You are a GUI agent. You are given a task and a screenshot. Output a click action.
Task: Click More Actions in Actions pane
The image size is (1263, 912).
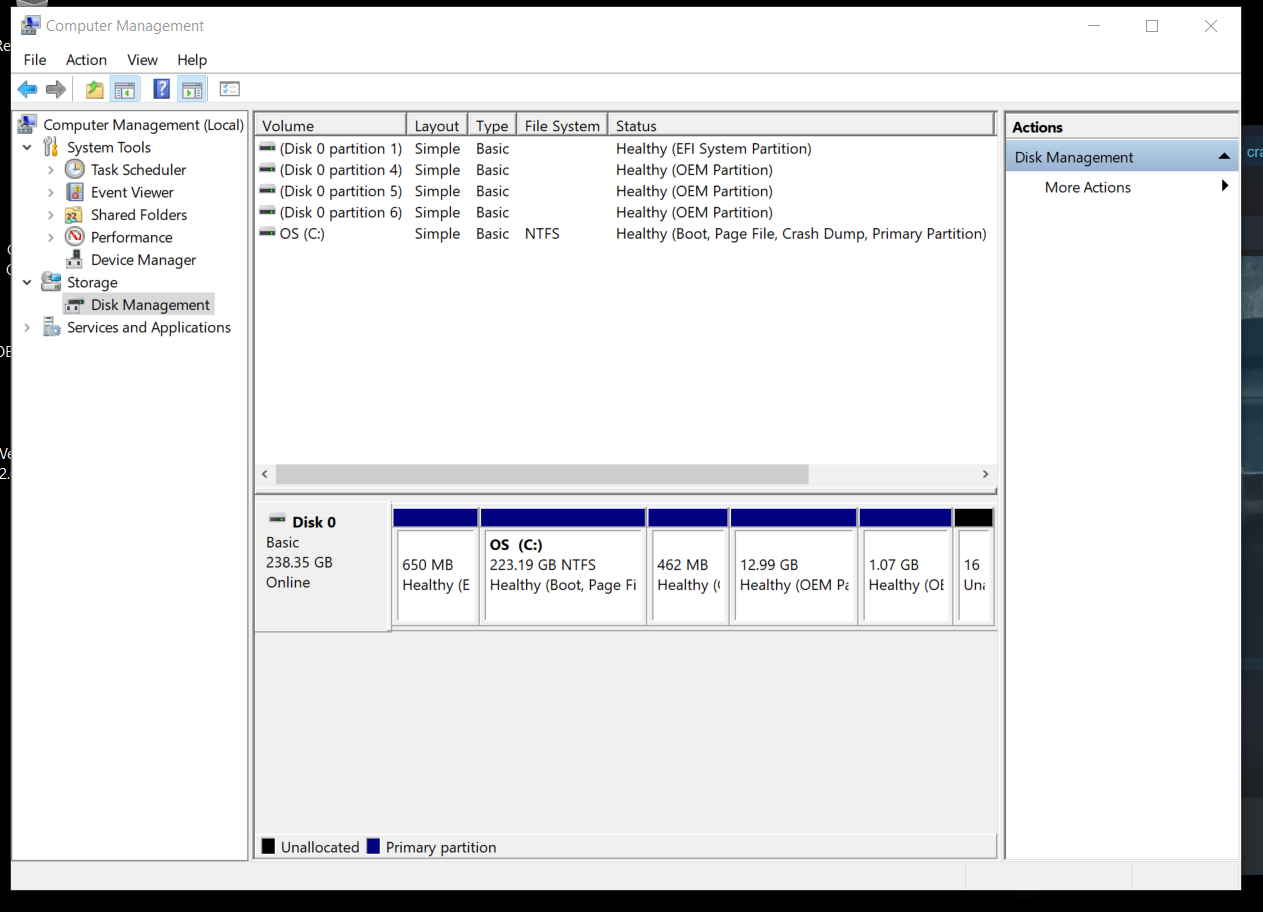click(1088, 187)
